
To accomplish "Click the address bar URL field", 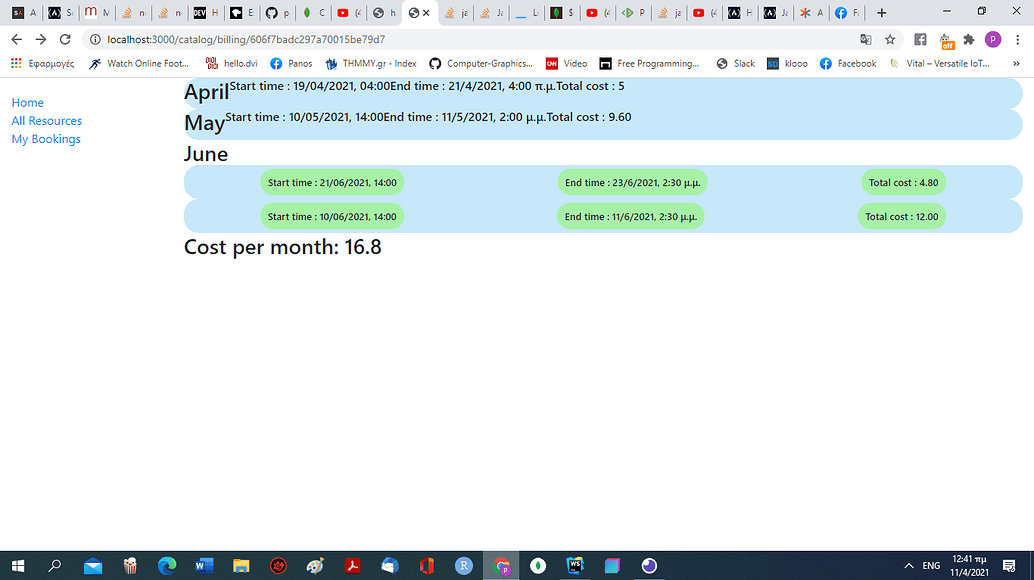I will (400, 41).
